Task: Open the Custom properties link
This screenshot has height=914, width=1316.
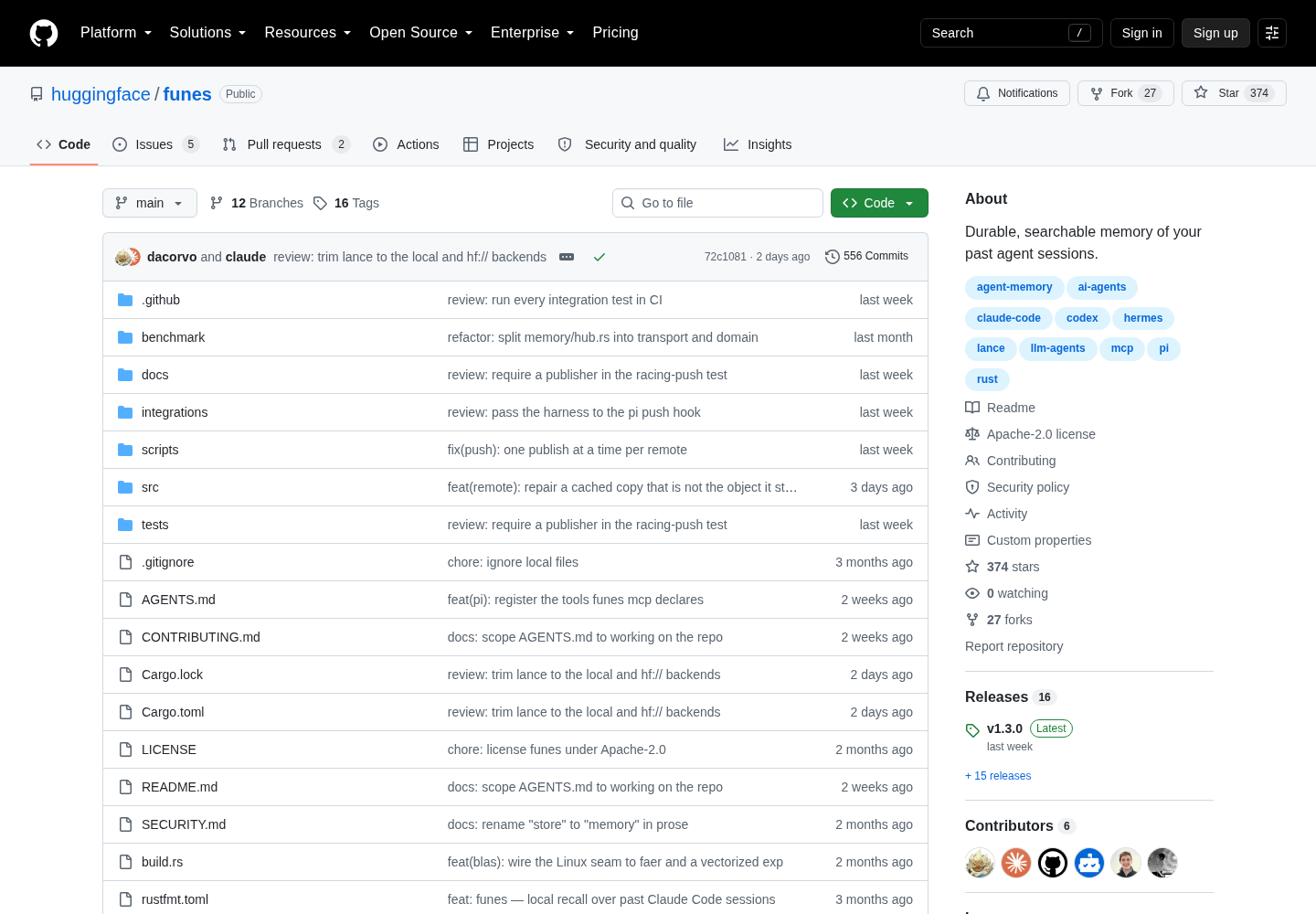Action: pos(1039,540)
